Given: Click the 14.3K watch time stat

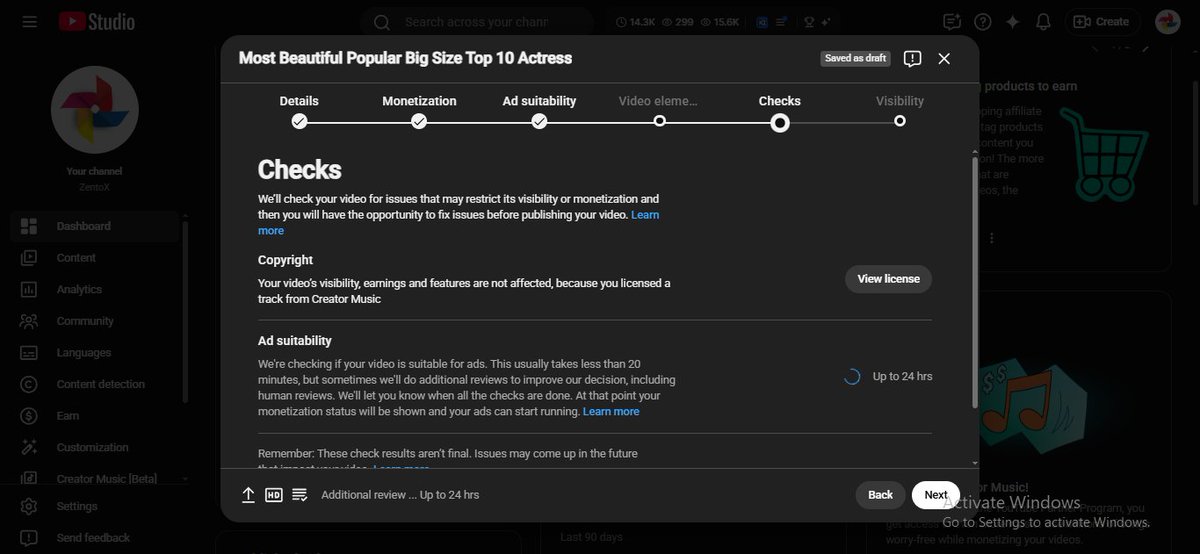Looking at the screenshot, I should [x=636, y=22].
